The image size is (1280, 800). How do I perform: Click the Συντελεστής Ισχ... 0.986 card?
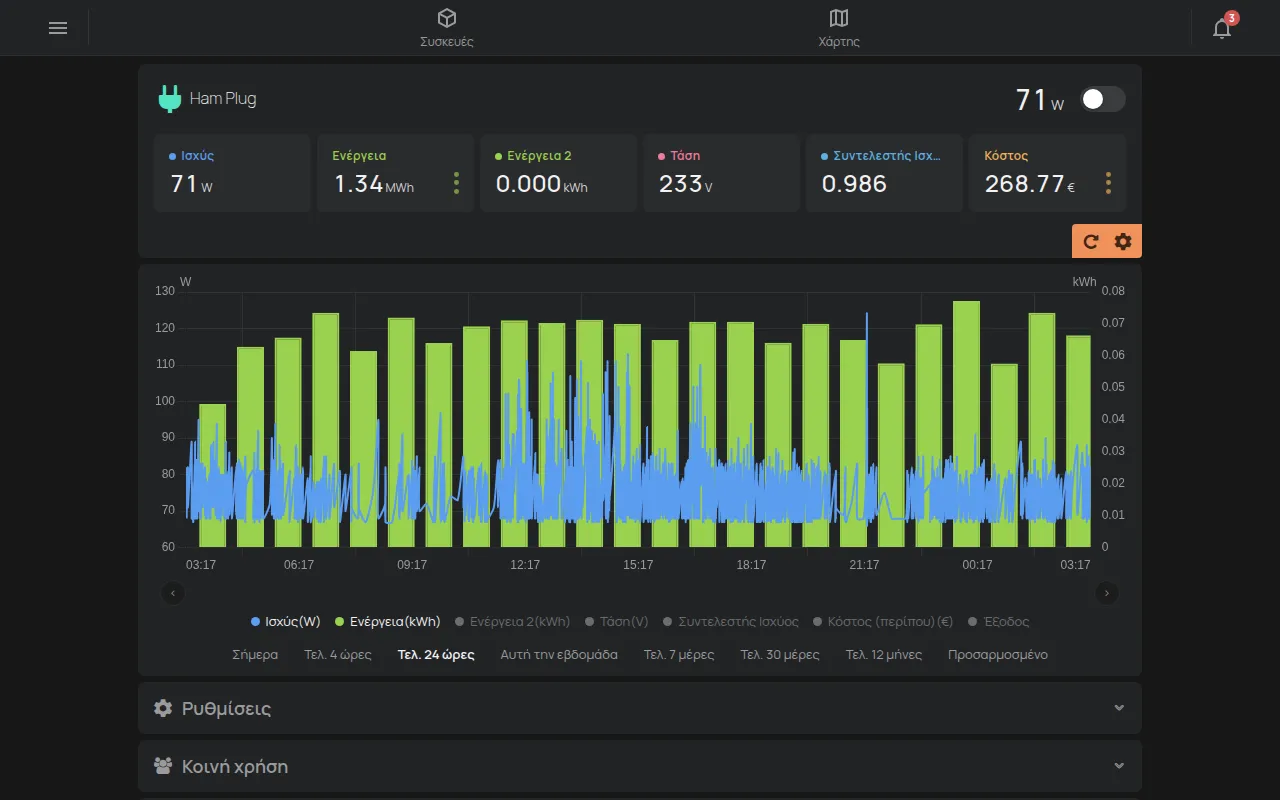[884, 173]
